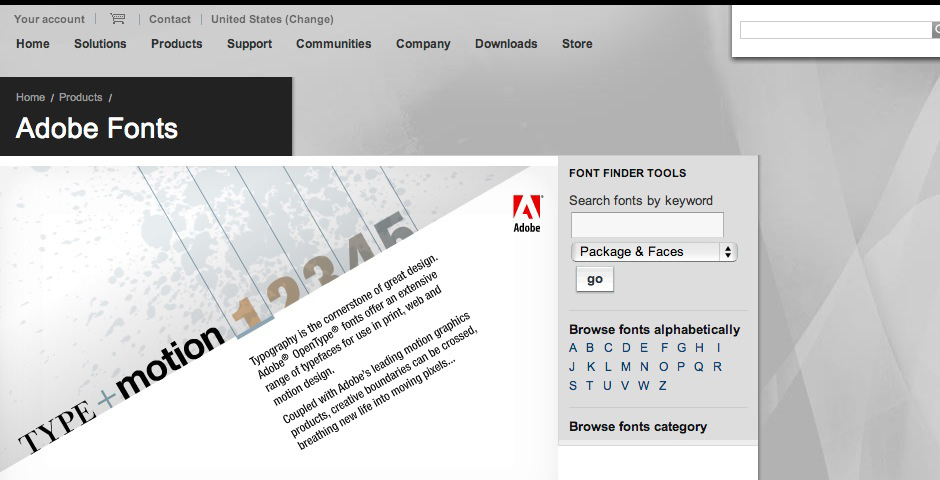
Task: Browse fonts starting with letter S
Action: (573, 386)
